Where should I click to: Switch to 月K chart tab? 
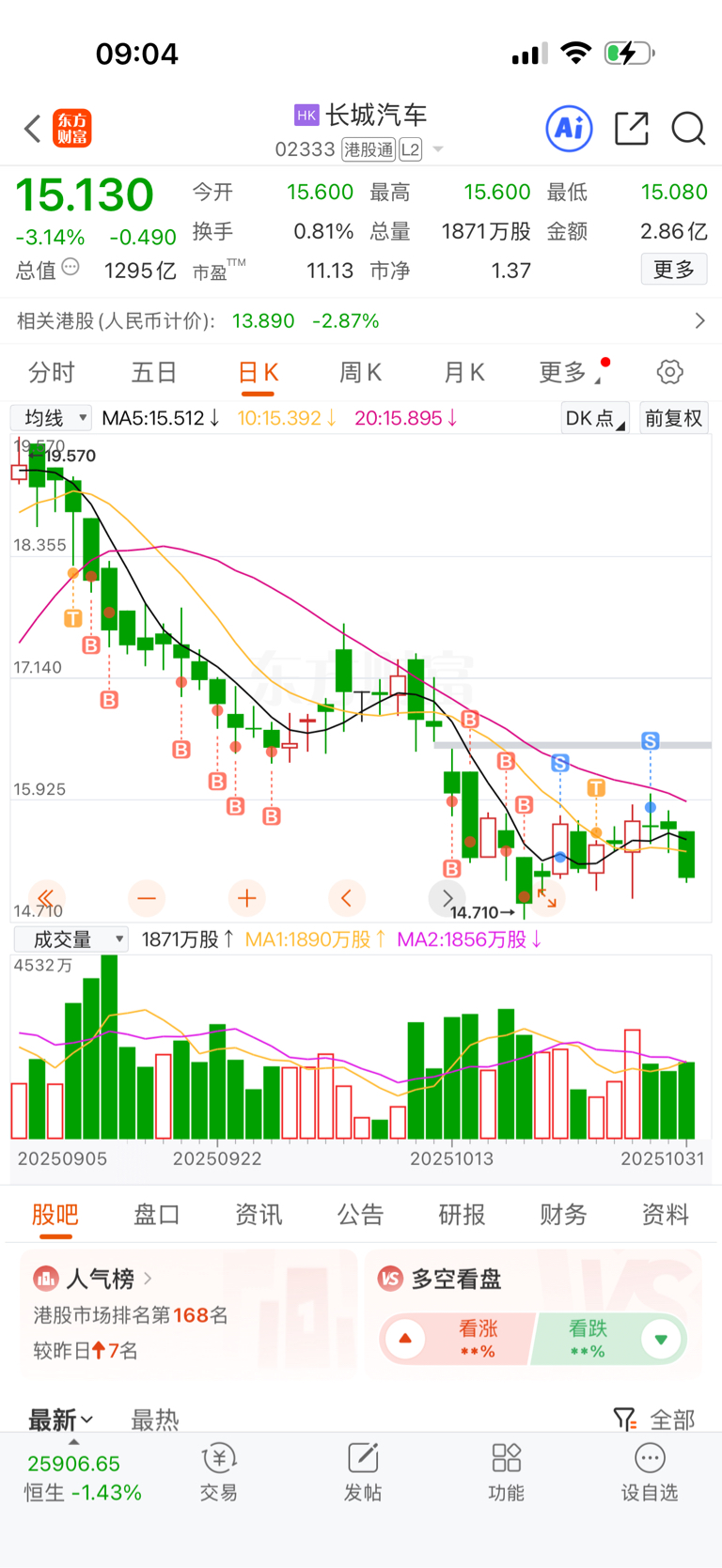coord(463,372)
